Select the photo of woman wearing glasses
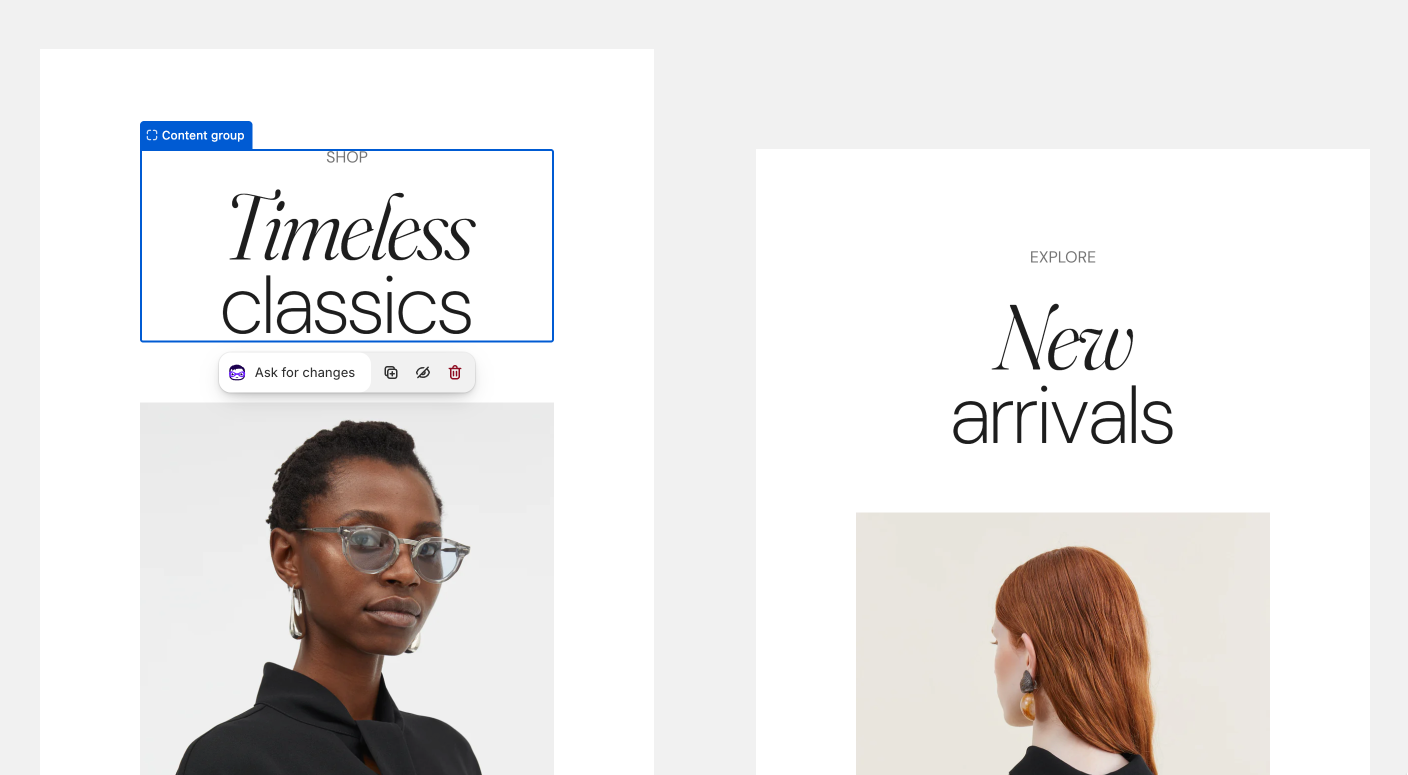 (347, 588)
